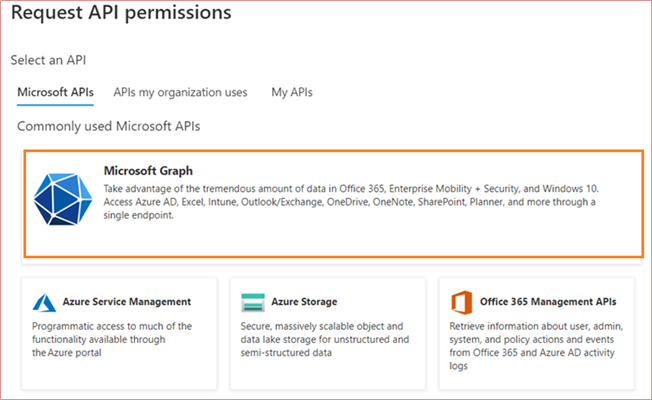The image size is (652, 400).
Task: Click the Azure Storage icon
Action: tap(253, 303)
